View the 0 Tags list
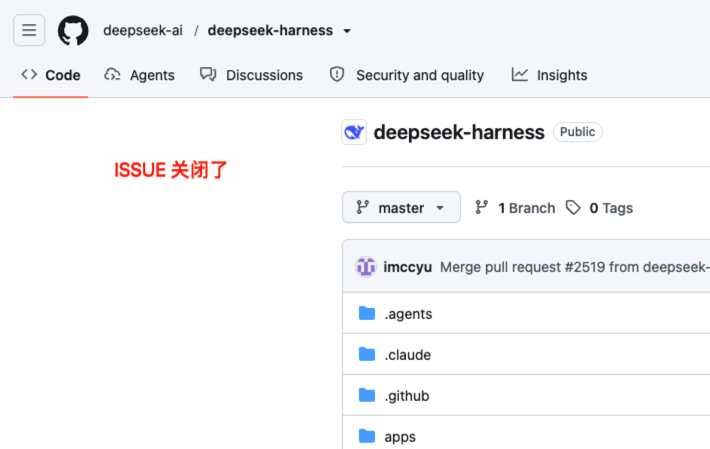This screenshot has width=710, height=449. click(599, 208)
